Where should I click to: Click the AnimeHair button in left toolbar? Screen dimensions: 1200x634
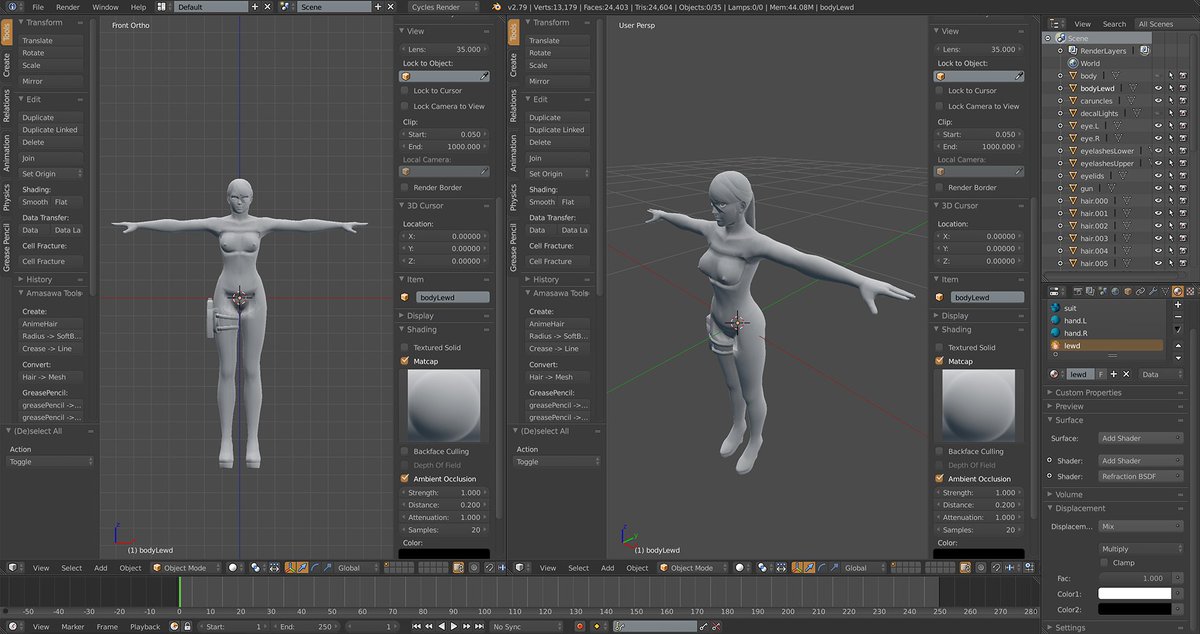pos(54,324)
